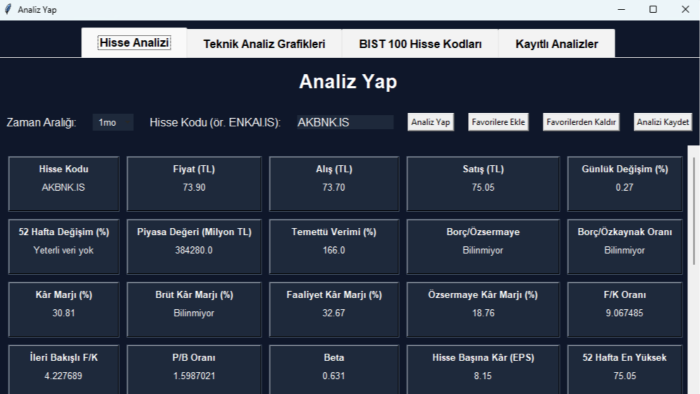Click the Hisse Kodu (ör. ENKAI.IS) label
Image resolution: width=700 pixels, height=394 pixels.
(215, 122)
